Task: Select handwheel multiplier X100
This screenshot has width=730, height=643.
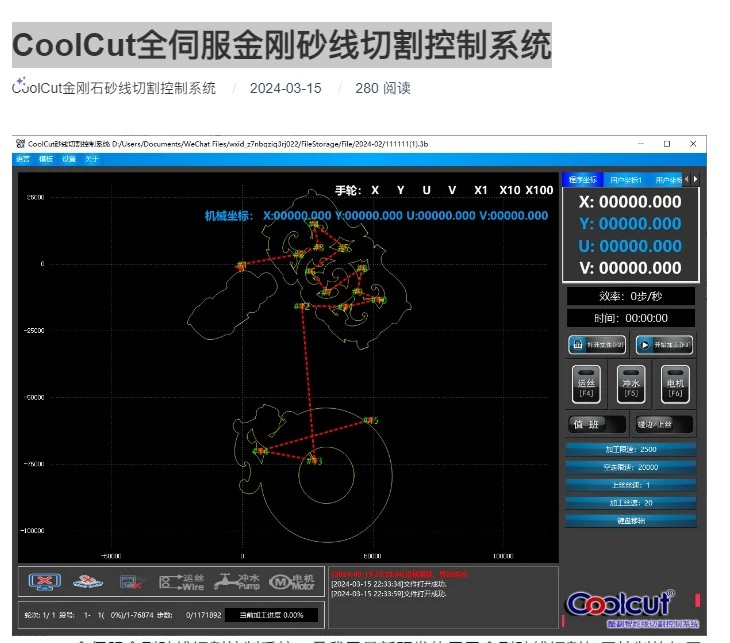Action: pos(540,190)
